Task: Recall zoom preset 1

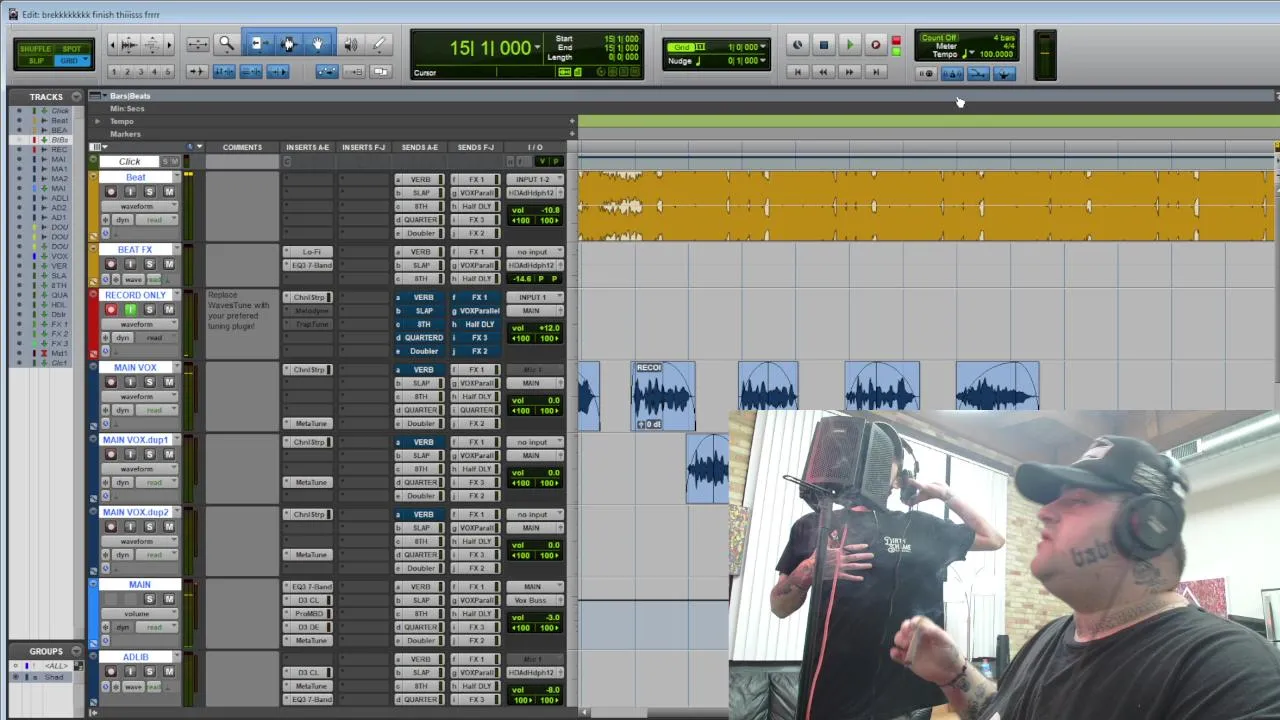Action: (113, 72)
